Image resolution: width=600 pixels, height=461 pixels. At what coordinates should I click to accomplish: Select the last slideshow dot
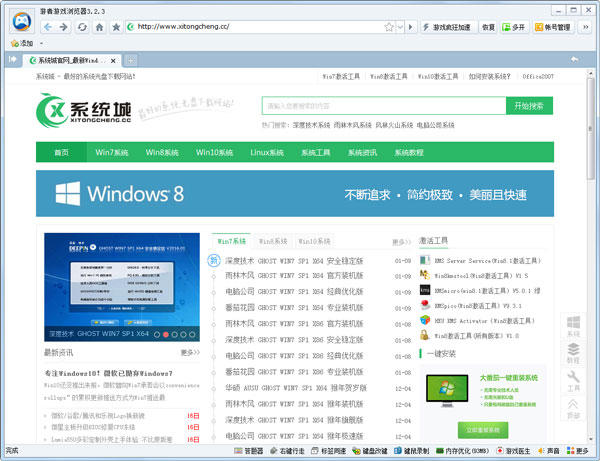point(192,334)
